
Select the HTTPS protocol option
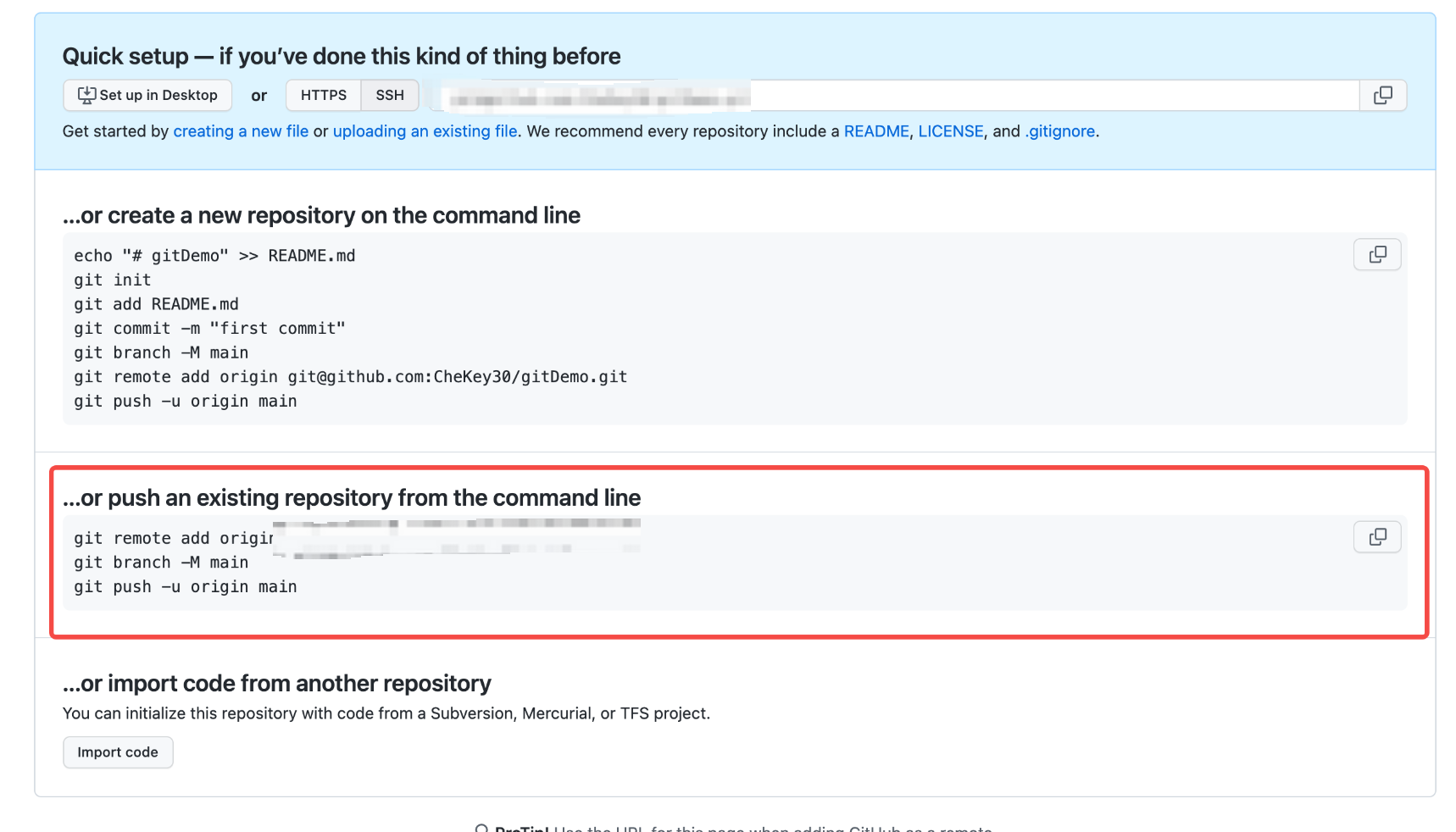324,96
